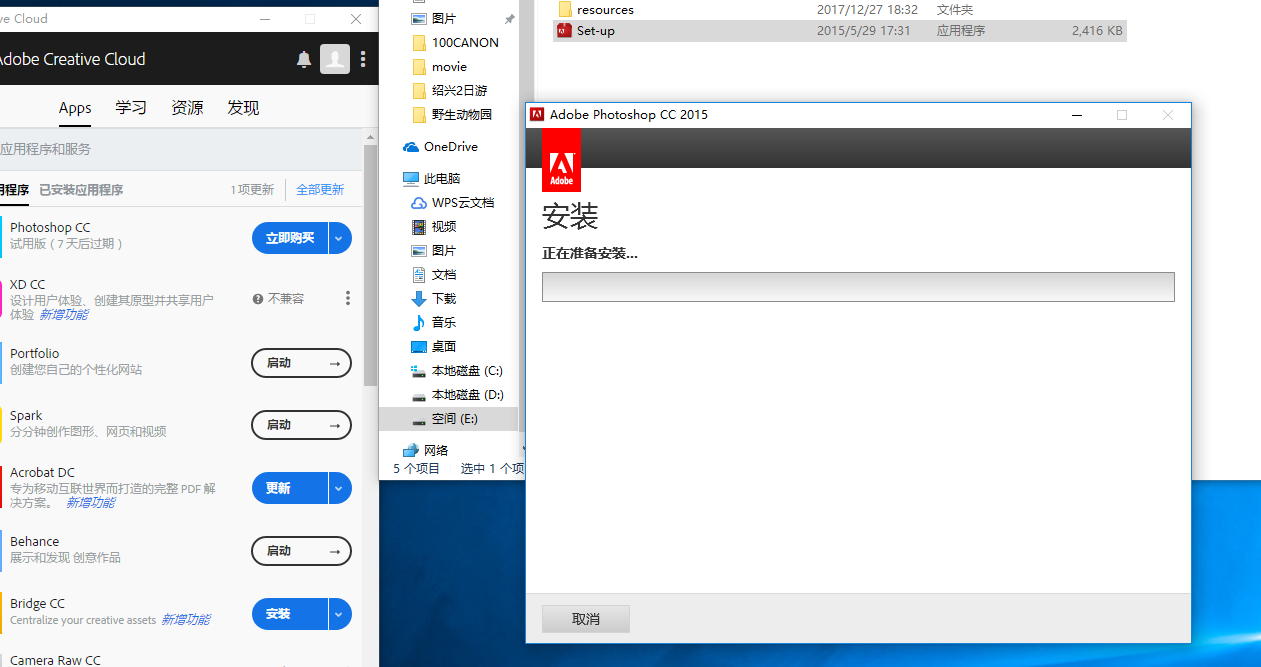Expand the Bridge CC 安装 dropdown arrow
Screen dimensions: 1261x667
[340, 614]
